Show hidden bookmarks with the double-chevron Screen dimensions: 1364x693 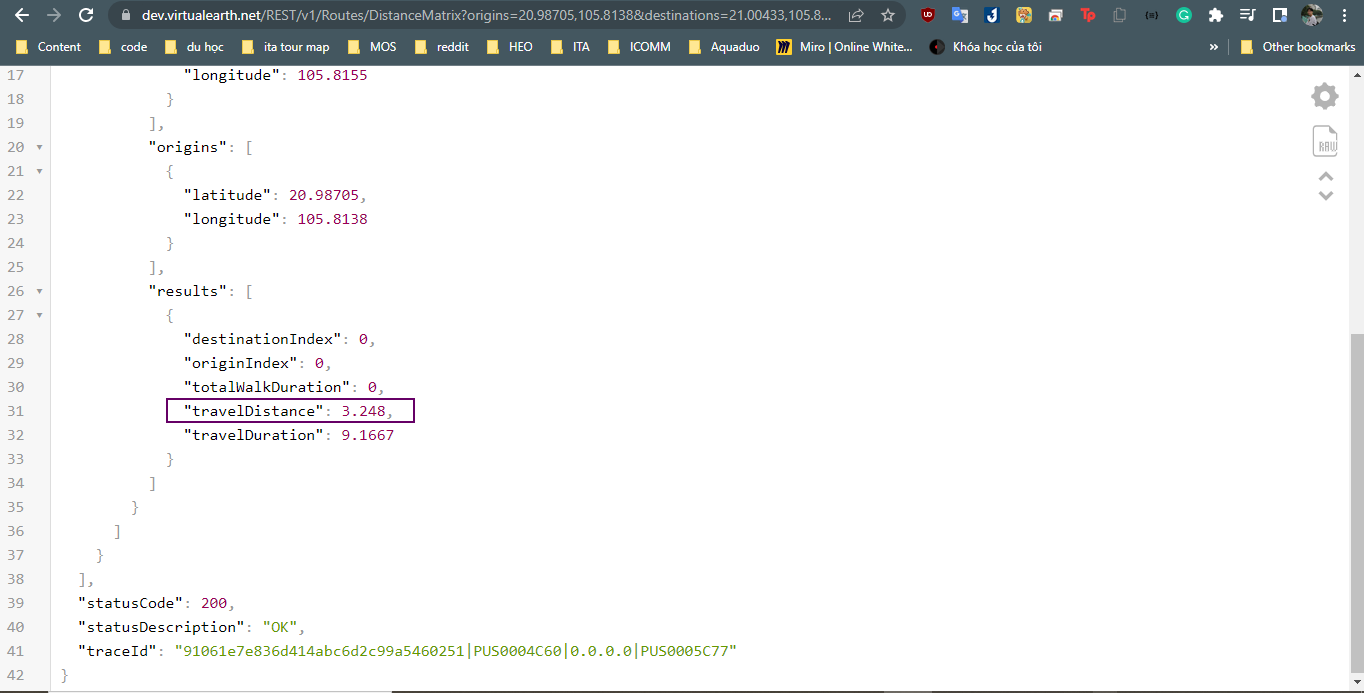1214,47
